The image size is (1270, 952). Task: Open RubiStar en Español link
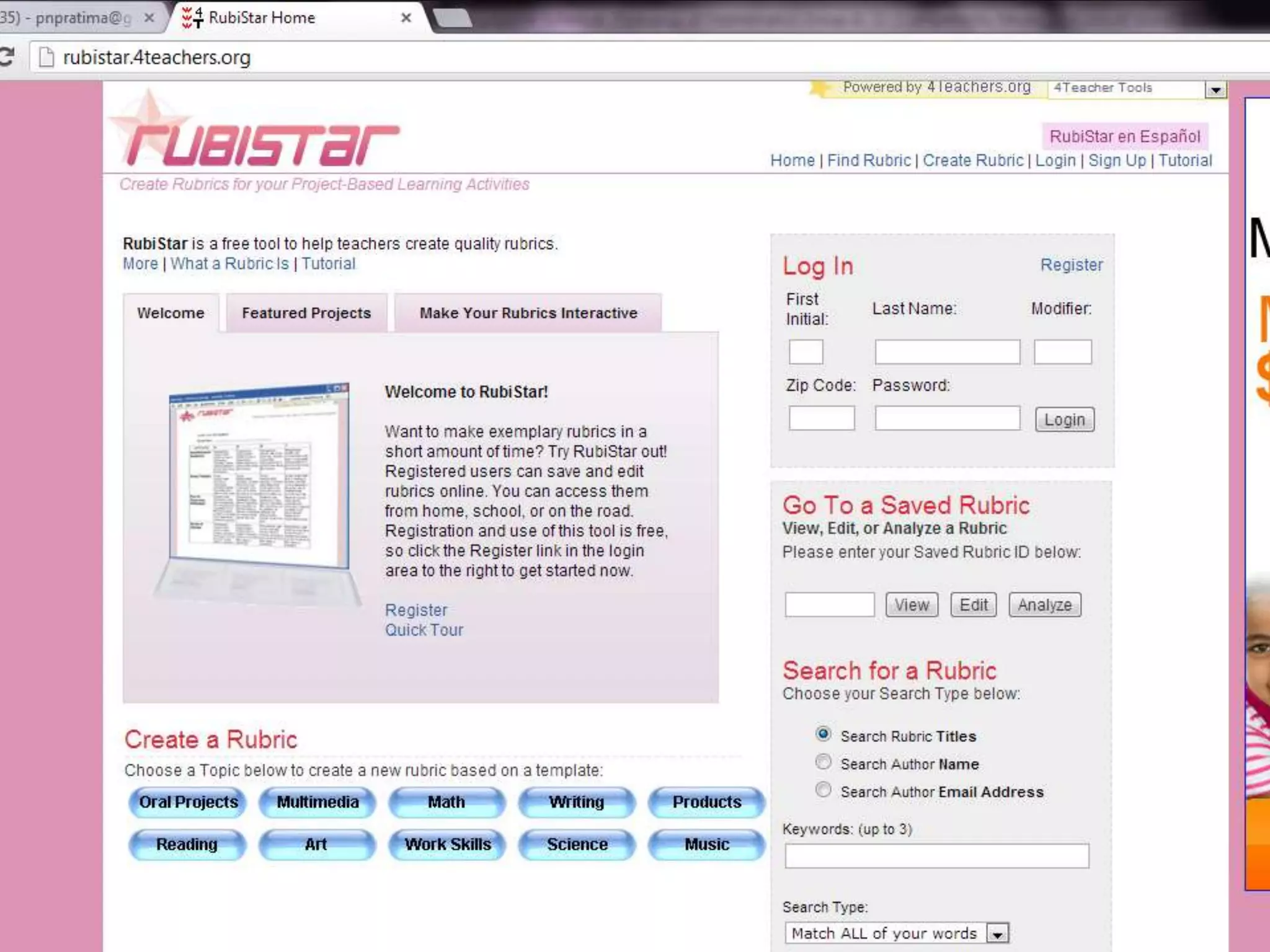1124,136
